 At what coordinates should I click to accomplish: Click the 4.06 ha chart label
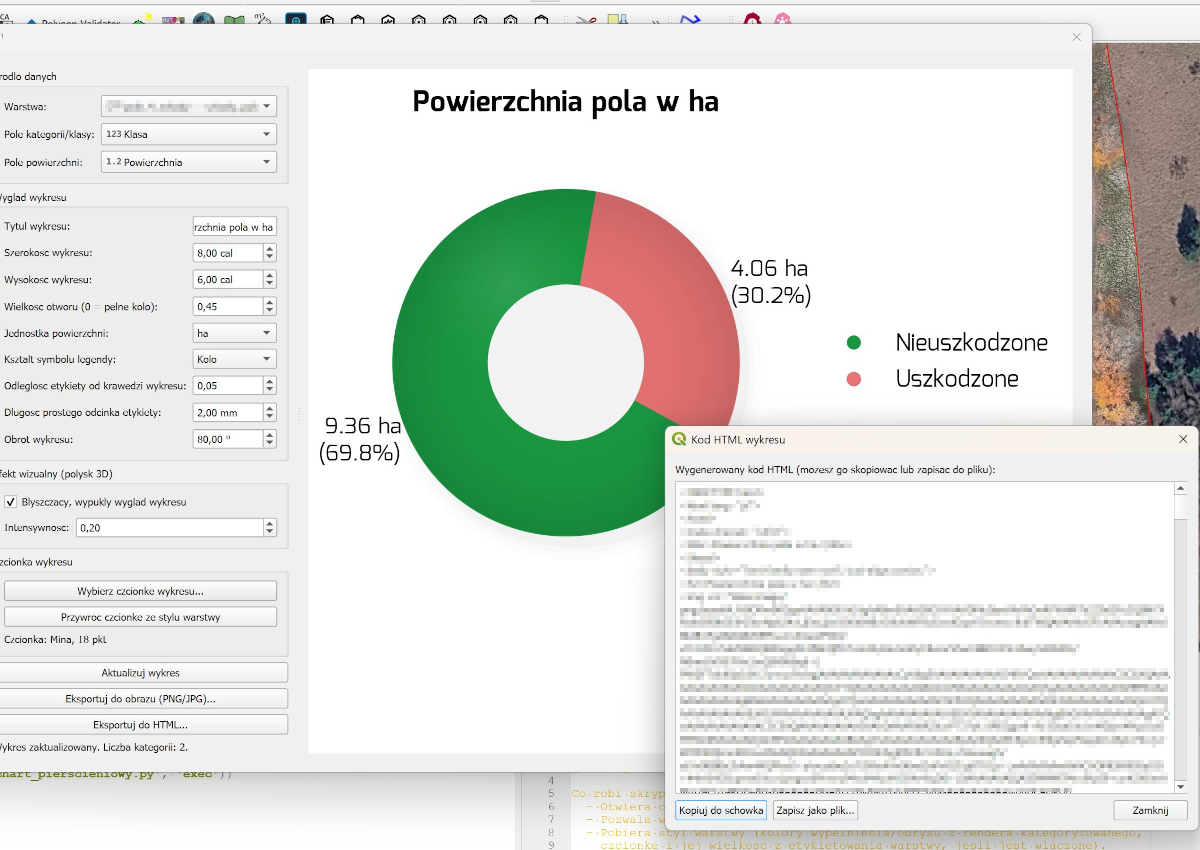tap(770, 282)
